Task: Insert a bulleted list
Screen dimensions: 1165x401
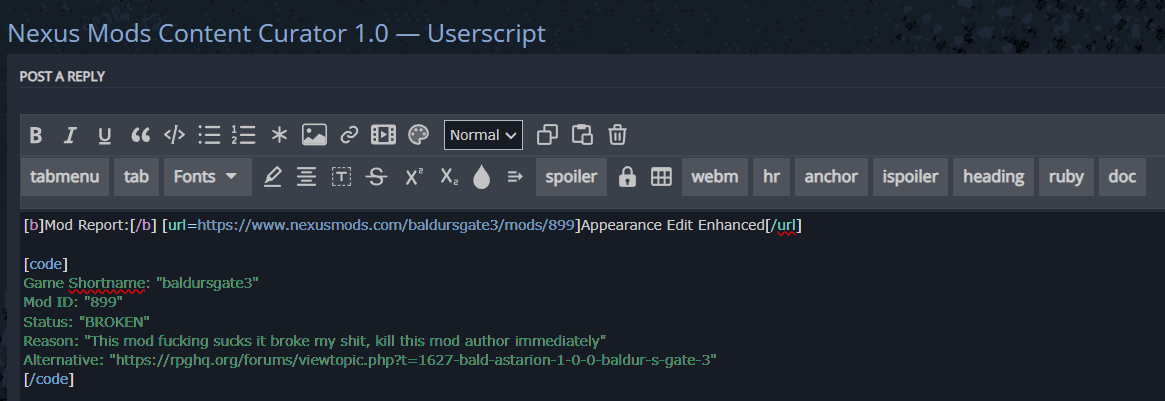Action: (x=209, y=134)
